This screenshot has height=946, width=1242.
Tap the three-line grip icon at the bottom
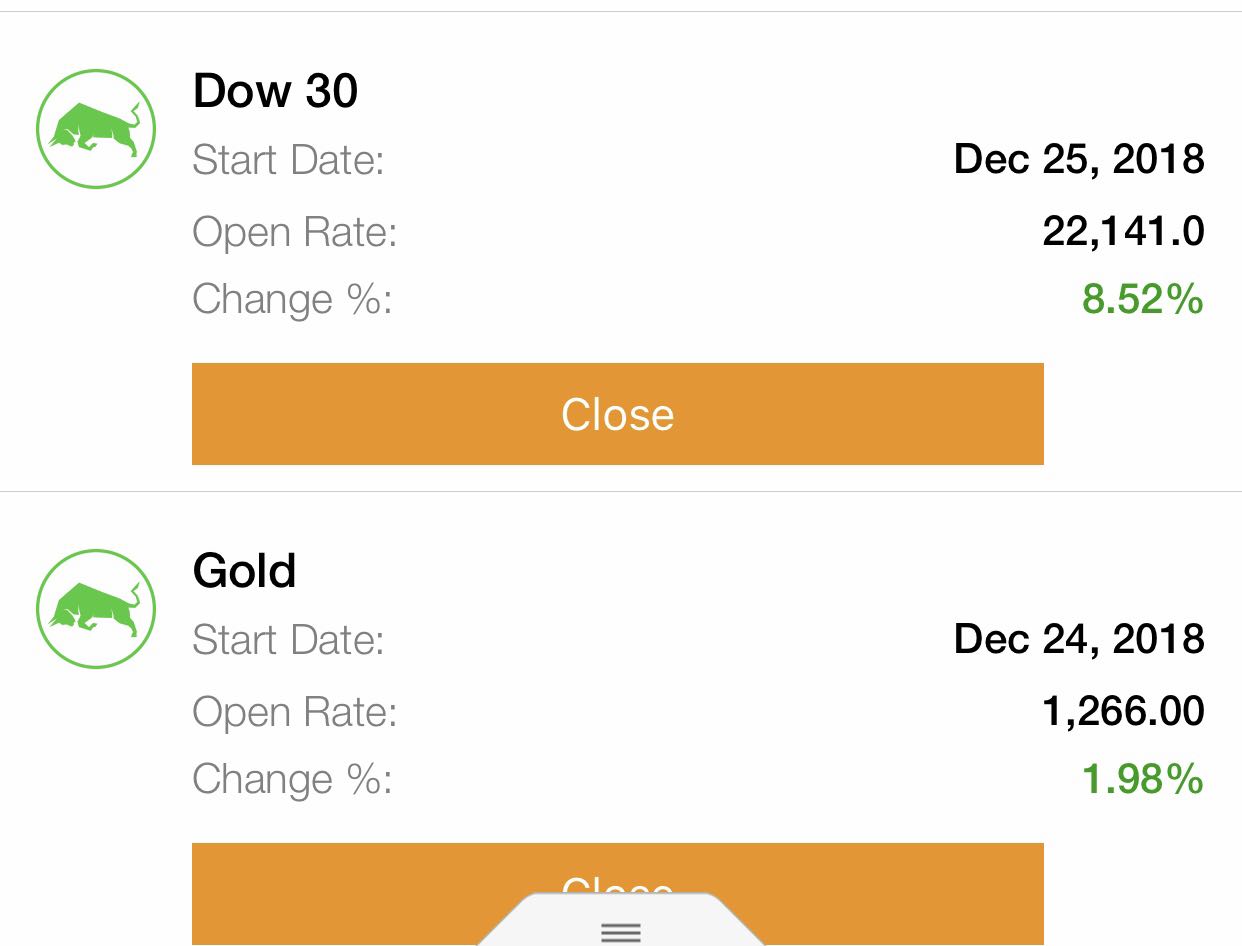[x=621, y=932]
